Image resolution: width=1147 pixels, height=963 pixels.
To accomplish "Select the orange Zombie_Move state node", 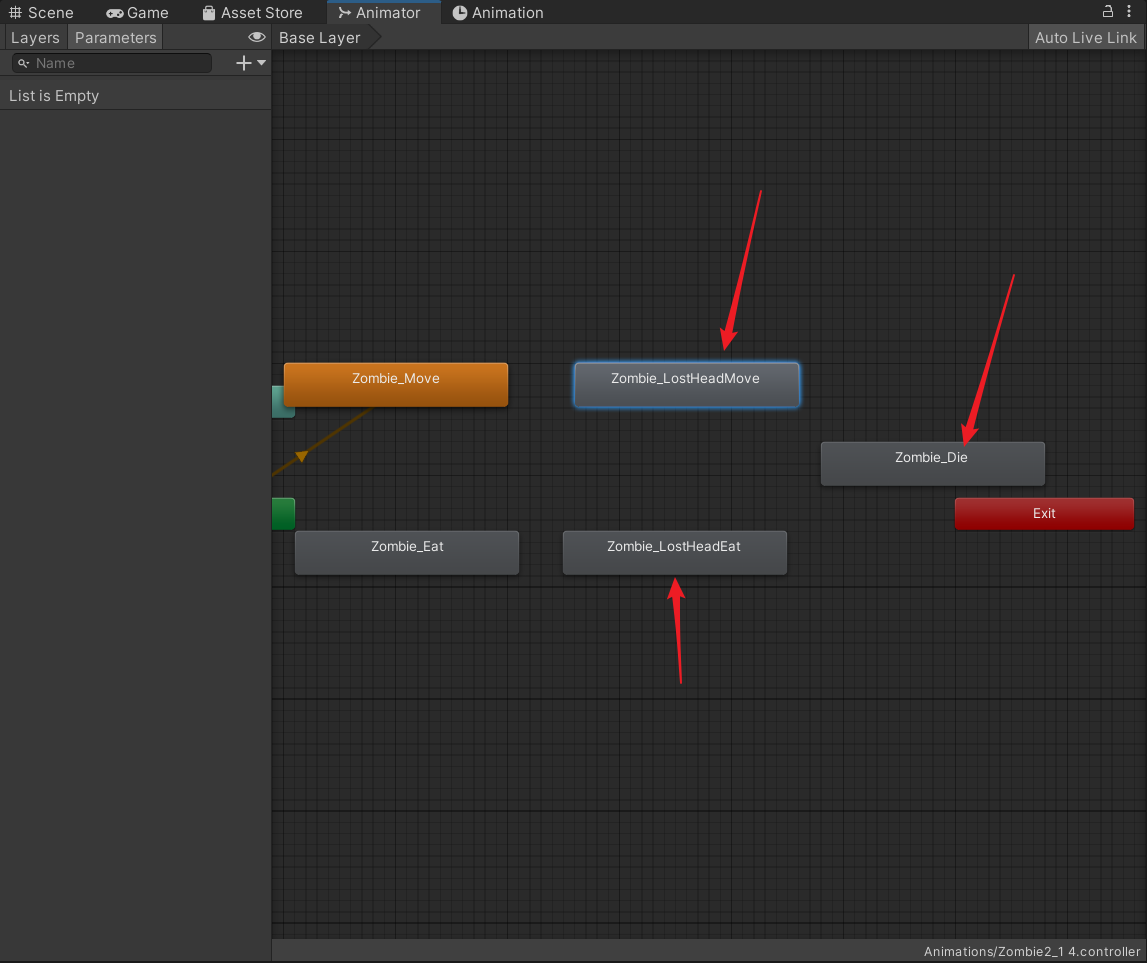I will click(x=396, y=384).
